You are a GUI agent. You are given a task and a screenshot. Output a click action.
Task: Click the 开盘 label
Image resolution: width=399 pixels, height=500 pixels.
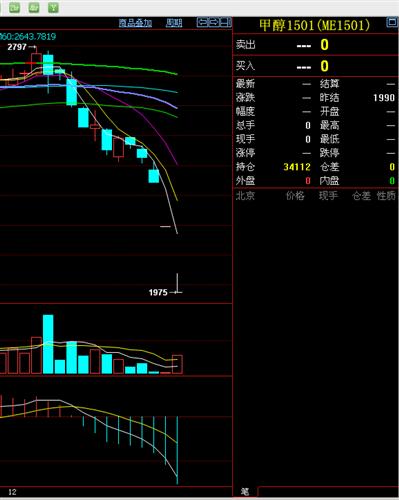tap(329, 111)
